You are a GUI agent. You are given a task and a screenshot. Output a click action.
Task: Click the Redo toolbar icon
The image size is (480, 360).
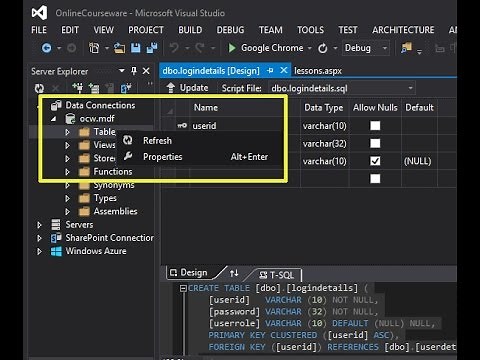click(199, 48)
